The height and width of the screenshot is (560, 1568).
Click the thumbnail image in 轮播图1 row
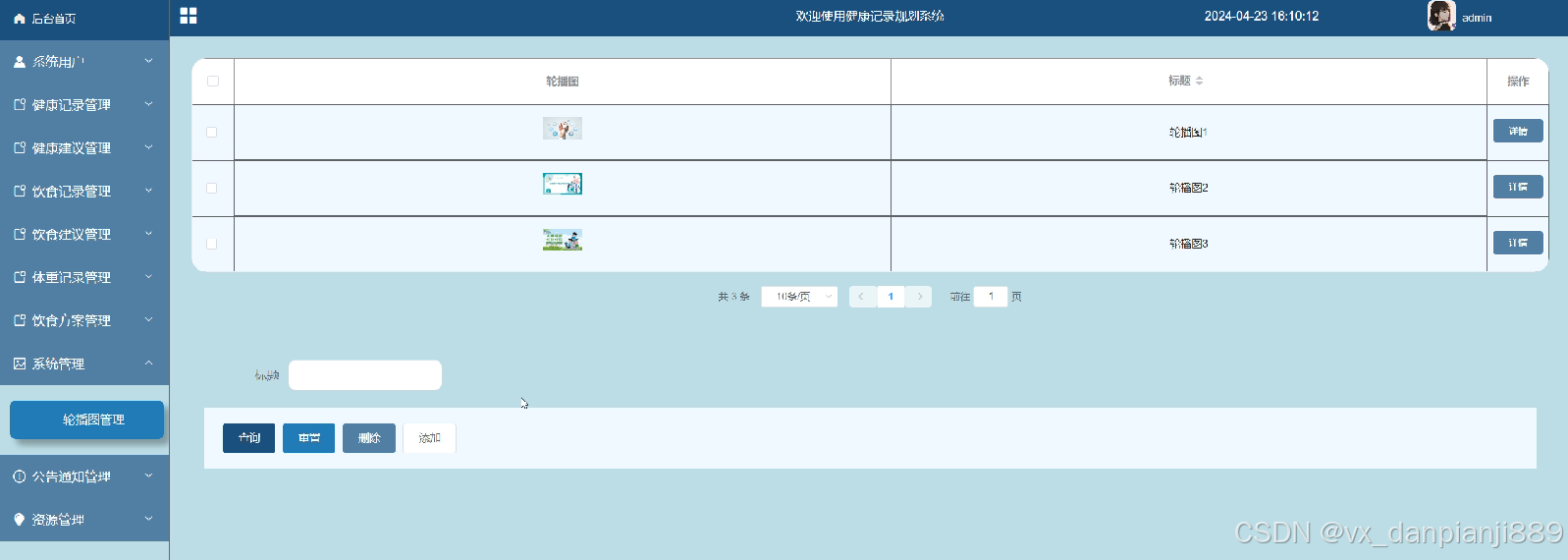coord(563,129)
